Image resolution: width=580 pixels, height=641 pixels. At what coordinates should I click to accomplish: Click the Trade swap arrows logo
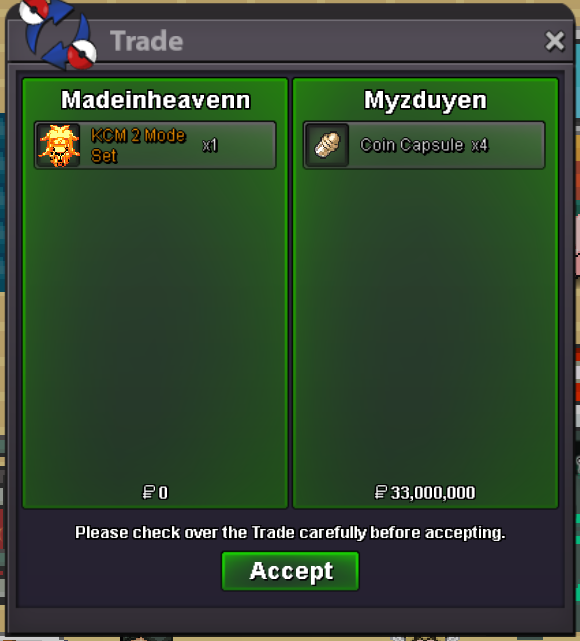(58, 34)
